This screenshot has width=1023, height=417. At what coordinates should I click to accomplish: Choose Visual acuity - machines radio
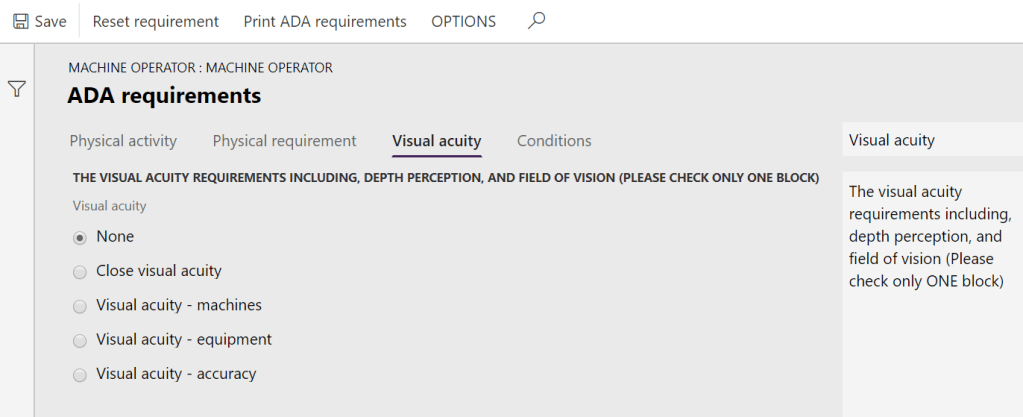tap(80, 306)
